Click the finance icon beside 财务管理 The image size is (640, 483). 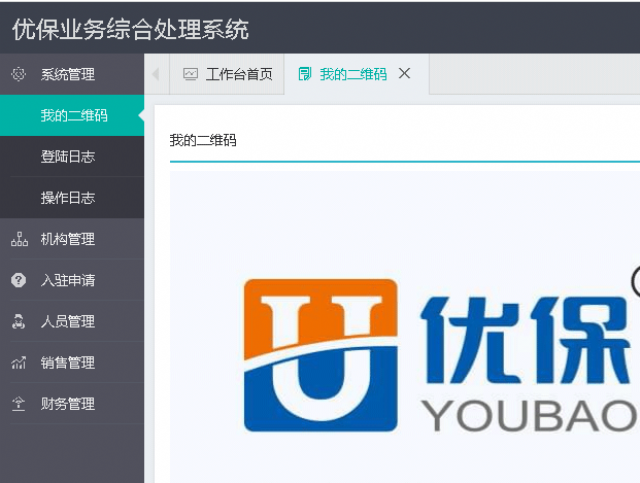tap(18, 404)
